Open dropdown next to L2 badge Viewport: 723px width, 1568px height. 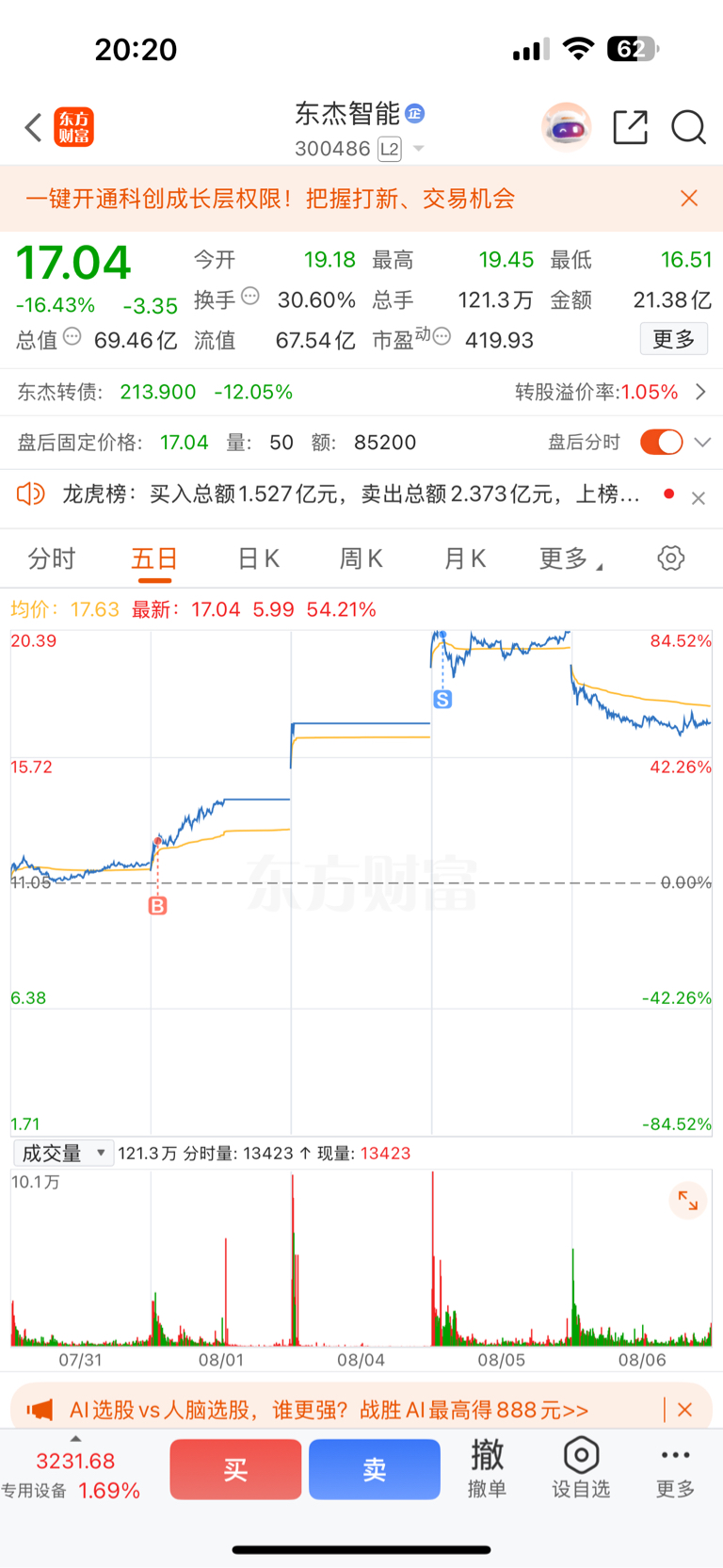pyautogui.click(x=419, y=149)
